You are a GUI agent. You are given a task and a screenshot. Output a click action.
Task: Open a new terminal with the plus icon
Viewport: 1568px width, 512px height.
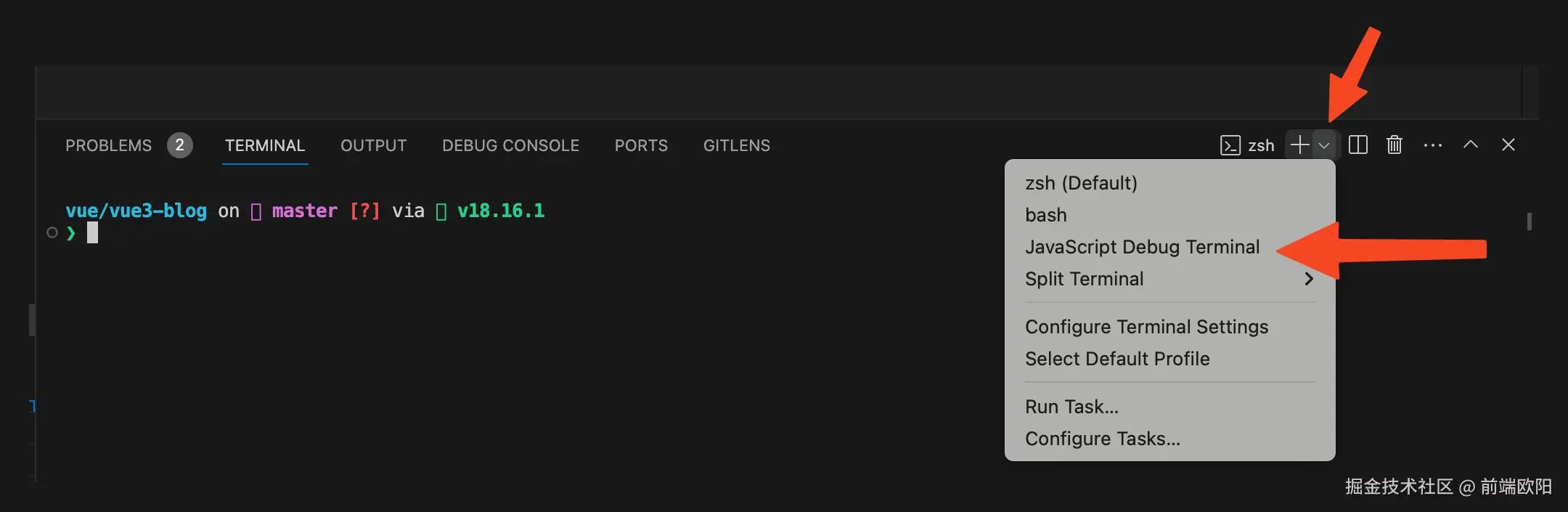click(x=1299, y=145)
